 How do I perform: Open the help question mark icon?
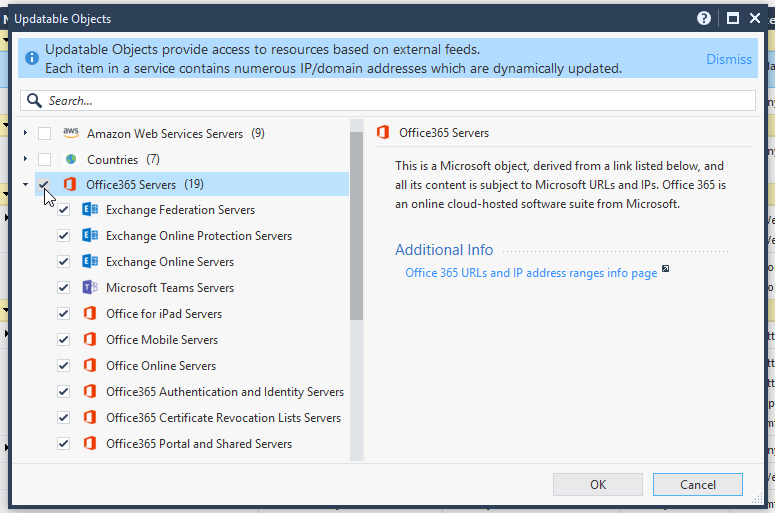point(704,19)
